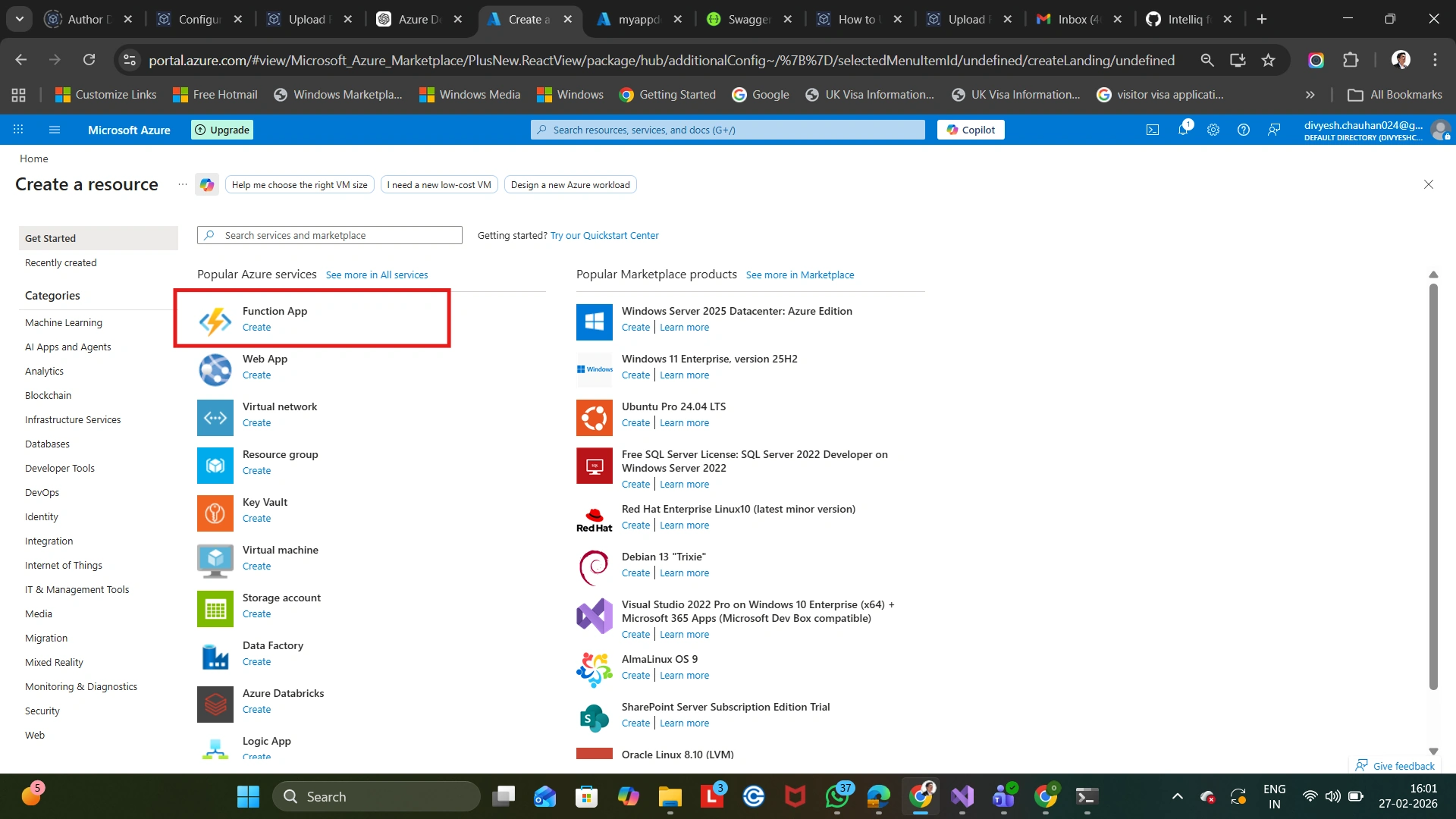Screen dimensions: 1456x819
Task: Choose the AI Apps and Agents category
Action: 68,347
